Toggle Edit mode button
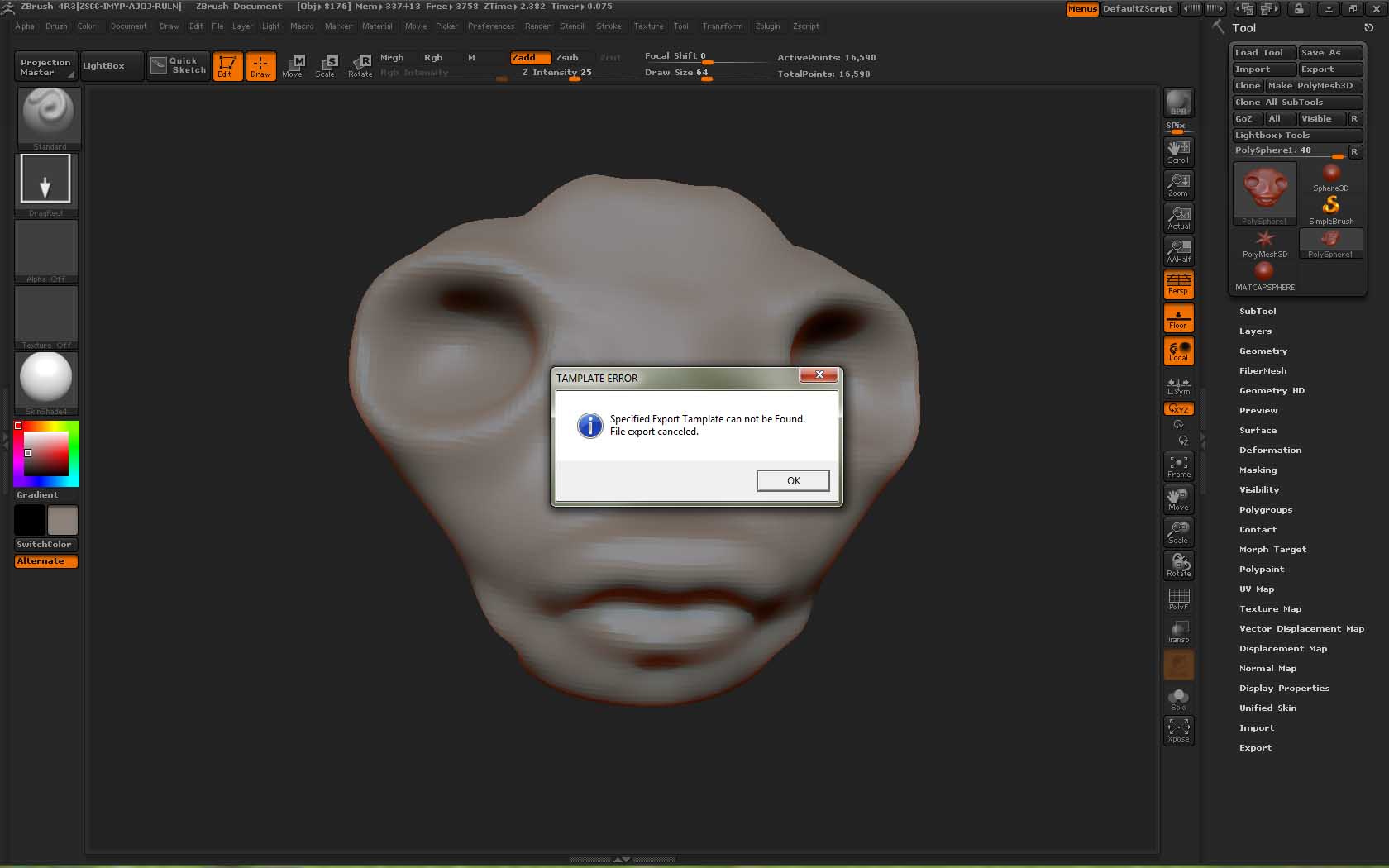The height and width of the screenshot is (868, 1389). [x=227, y=66]
